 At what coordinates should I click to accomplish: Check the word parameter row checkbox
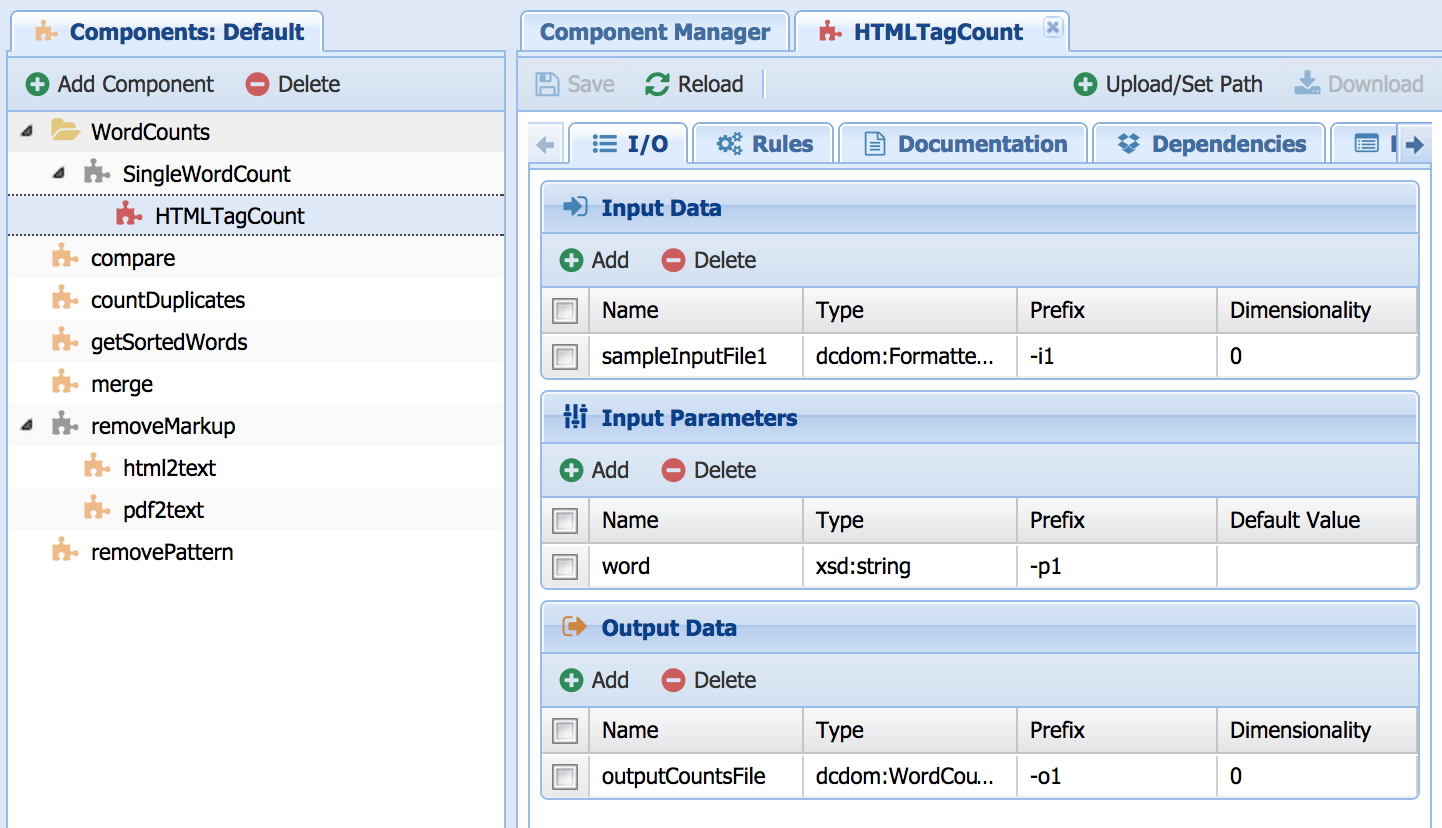[x=565, y=567]
